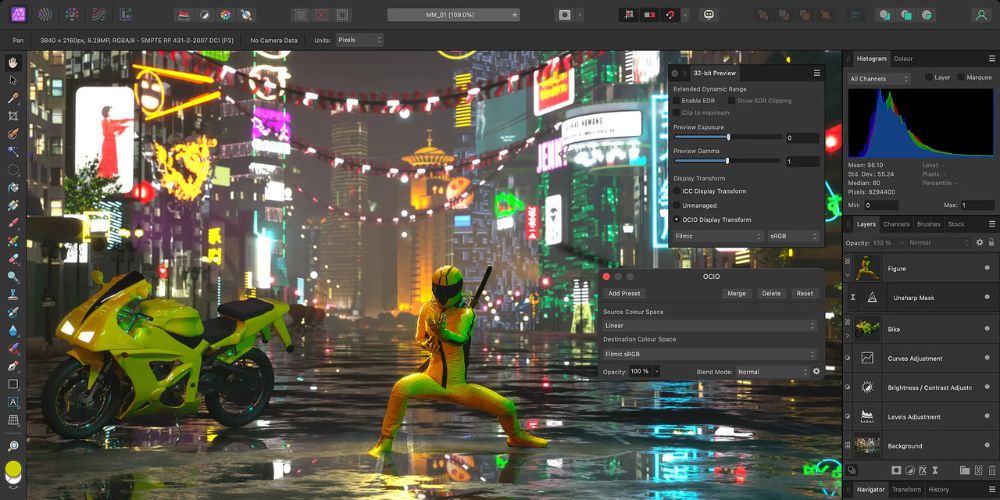
Task: Select the Zoom magnifier tool near the colour selector
Action: (x=13, y=446)
